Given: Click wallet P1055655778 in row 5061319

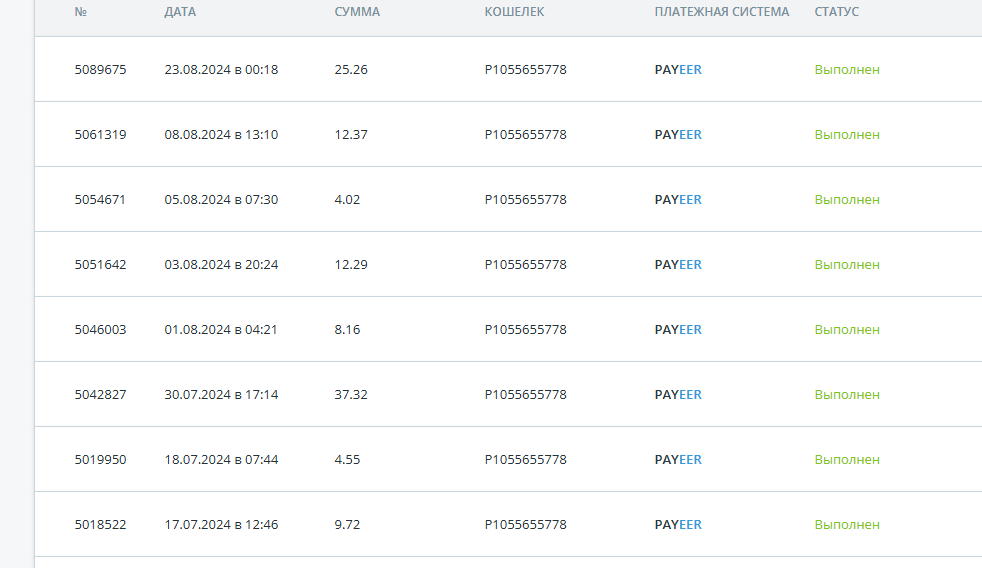Looking at the screenshot, I should click(525, 135).
